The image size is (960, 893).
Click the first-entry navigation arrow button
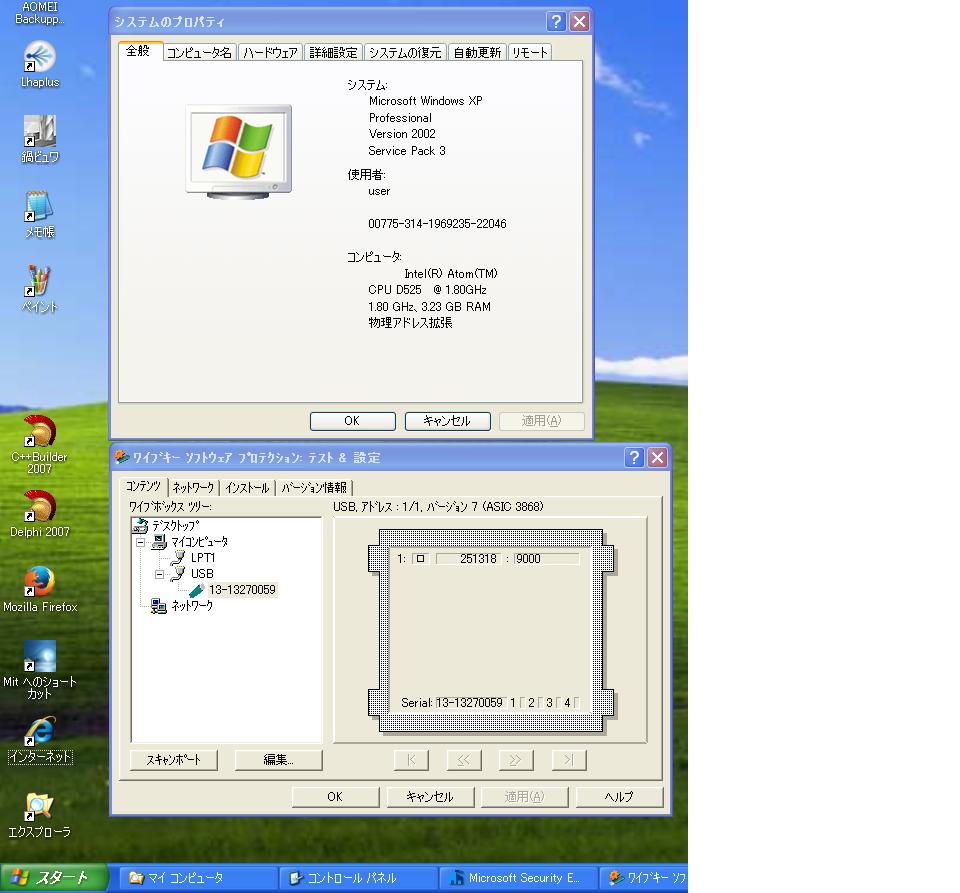coord(411,760)
